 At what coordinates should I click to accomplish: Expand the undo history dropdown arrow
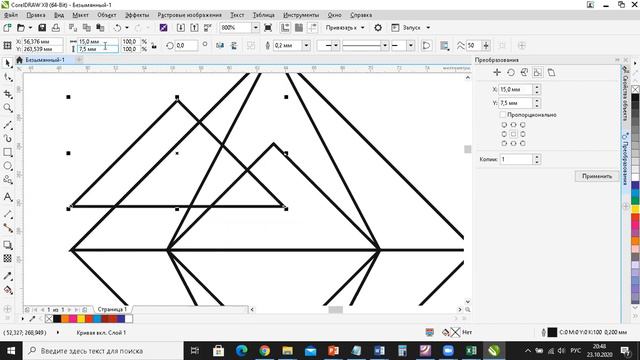point(127,28)
